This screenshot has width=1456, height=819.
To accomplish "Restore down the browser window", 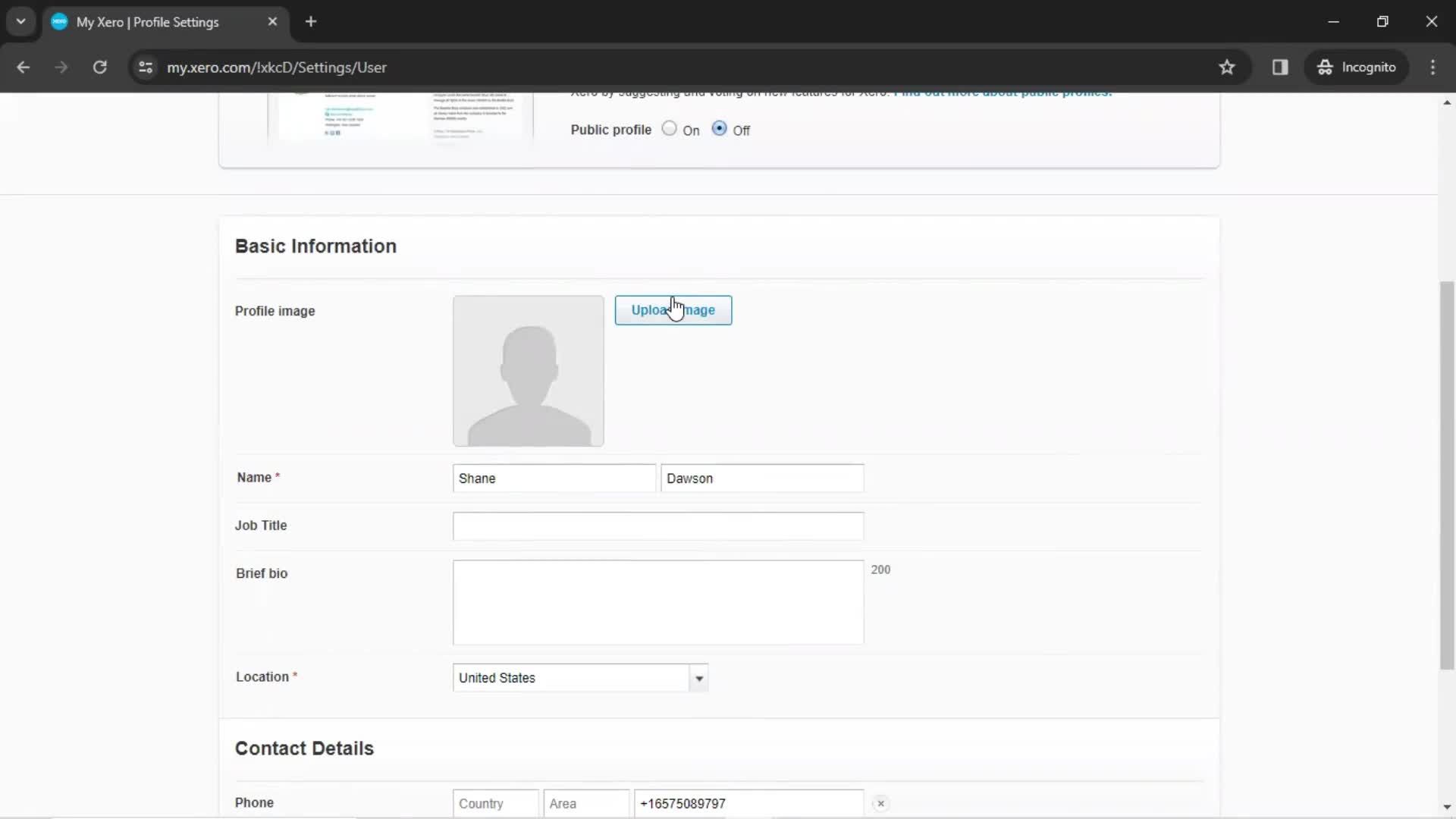I will tap(1382, 21).
